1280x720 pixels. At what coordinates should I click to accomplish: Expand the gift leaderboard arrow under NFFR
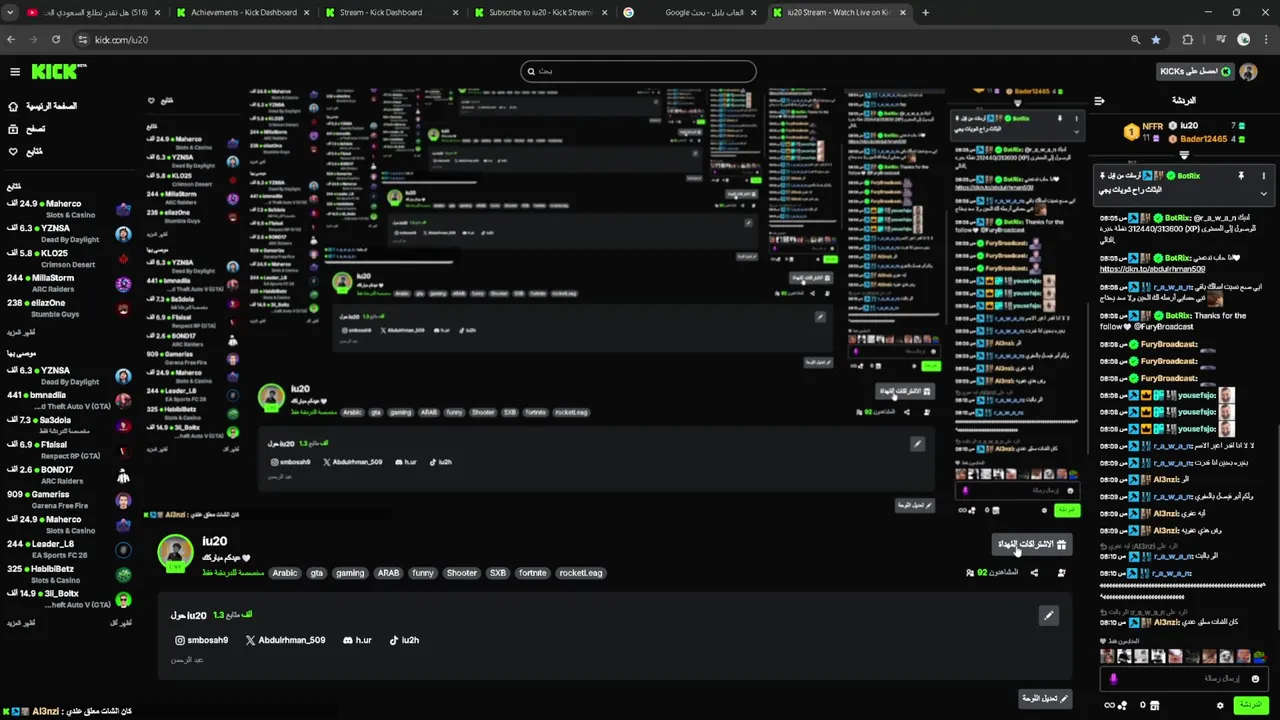coord(1184,155)
